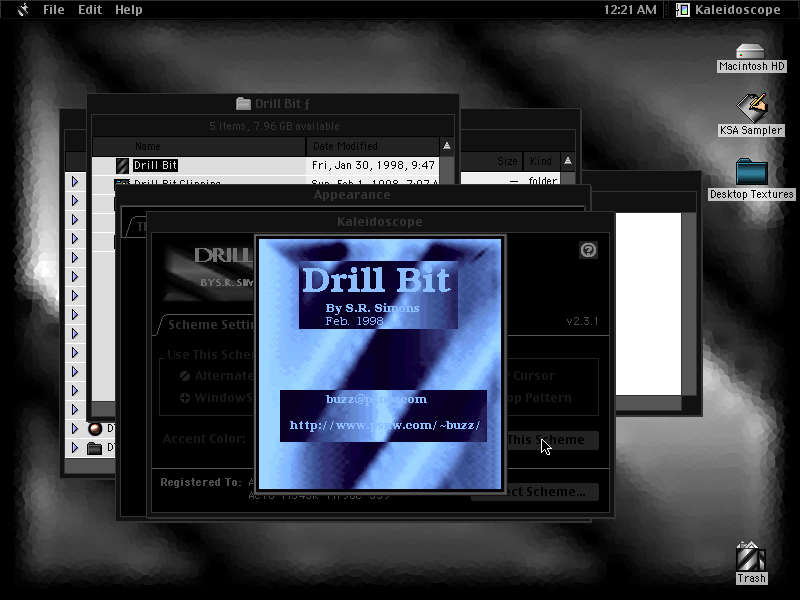Toggle the Alternate checkbox in Scheme Settings

tap(185, 376)
